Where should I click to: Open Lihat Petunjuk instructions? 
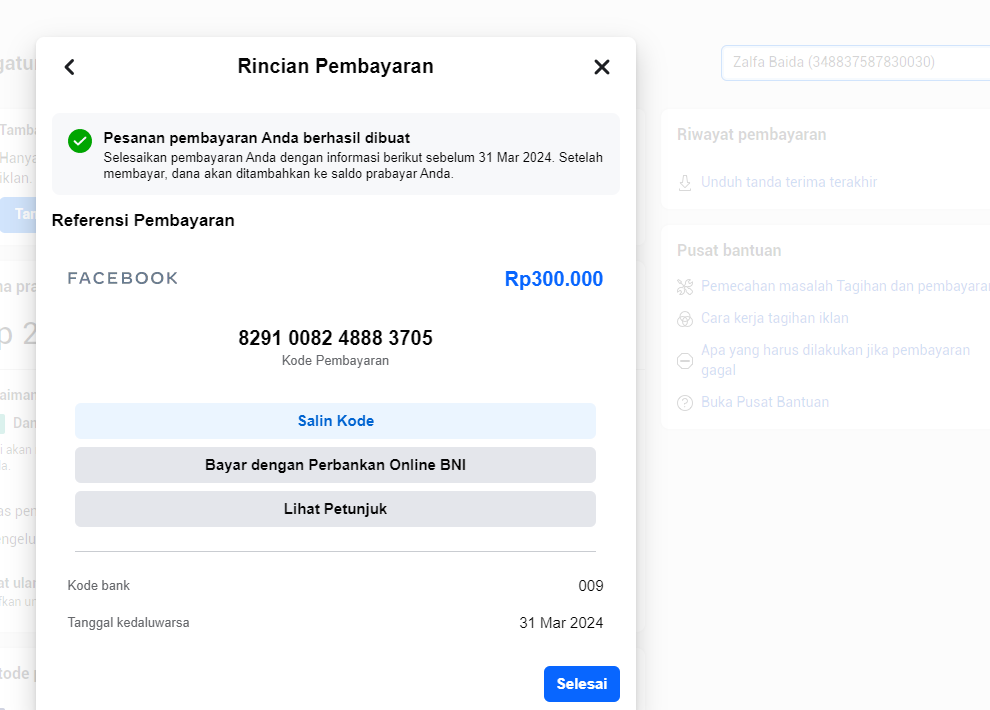pos(335,509)
